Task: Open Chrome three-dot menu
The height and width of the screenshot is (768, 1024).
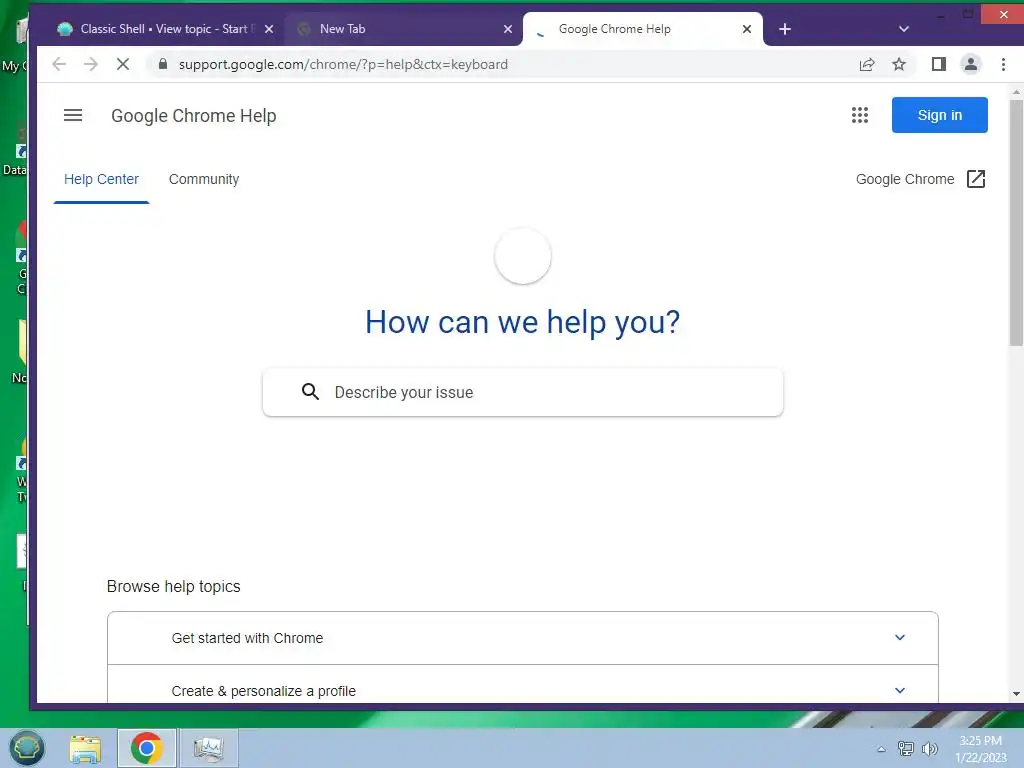Action: click(1003, 64)
